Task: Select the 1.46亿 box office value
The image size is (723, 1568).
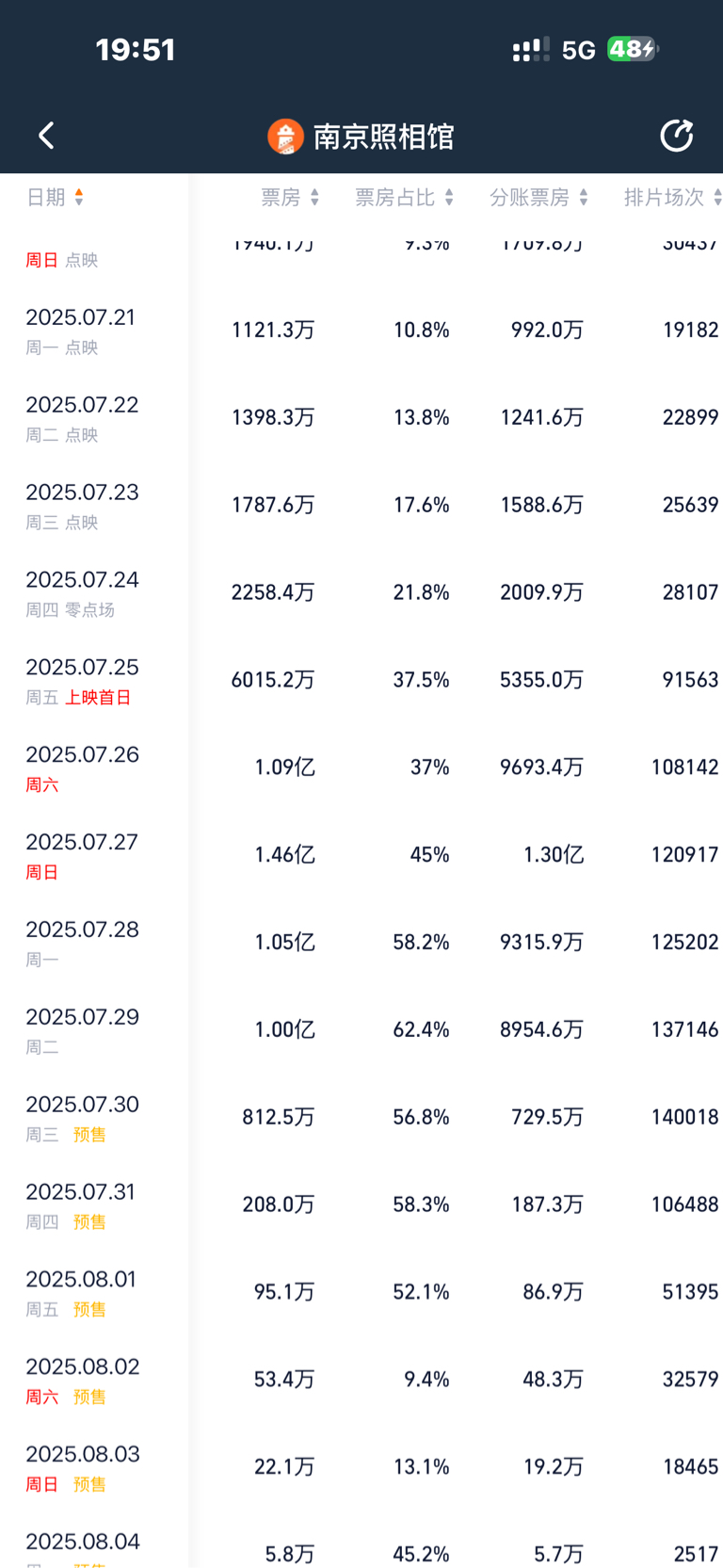Action: (x=284, y=854)
